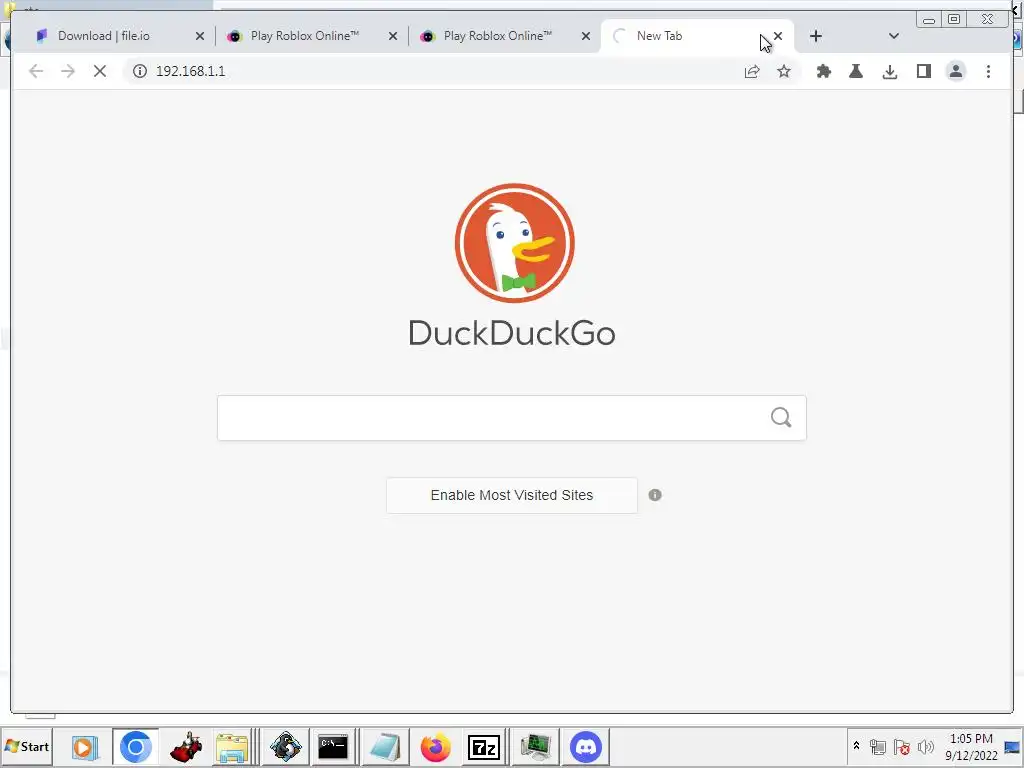The height and width of the screenshot is (768, 1024).
Task: Click the Show Desktop tray icon
Action: coord(1013,747)
